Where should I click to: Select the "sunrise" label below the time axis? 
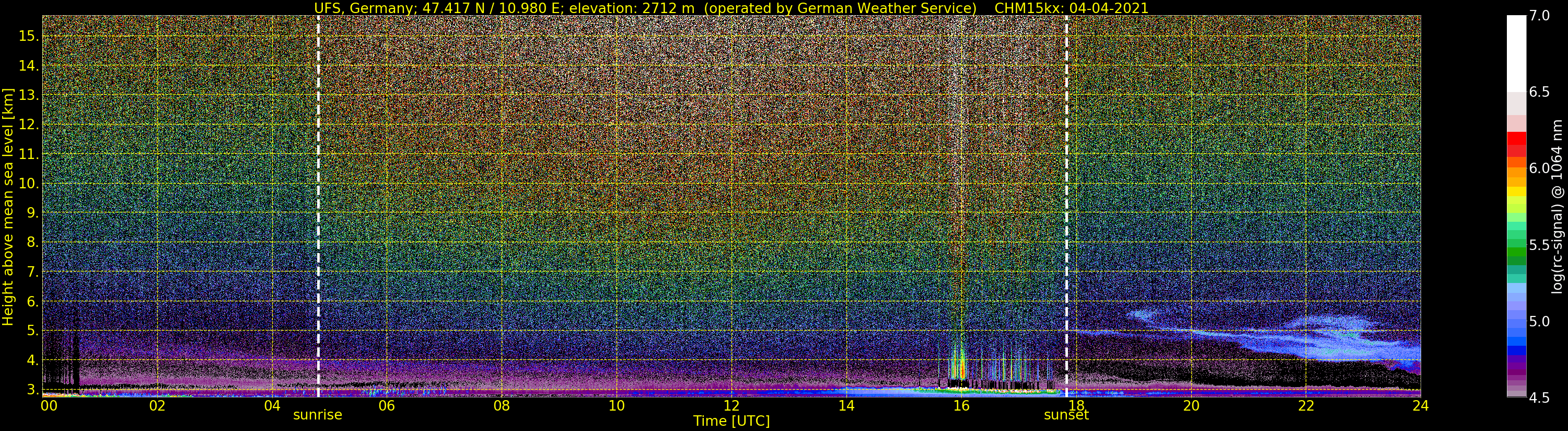tap(318, 415)
